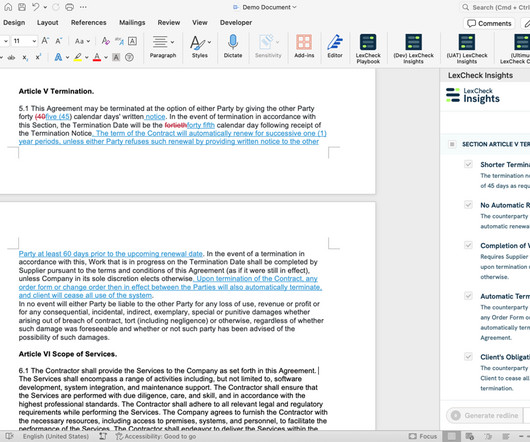The width and height of the screenshot is (530, 442).
Task: Toggle the Client's Obligation insight checkbox
Action: [468, 357]
